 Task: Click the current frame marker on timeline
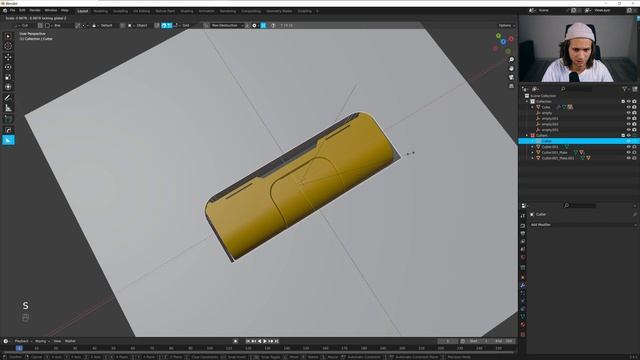click(19, 348)
